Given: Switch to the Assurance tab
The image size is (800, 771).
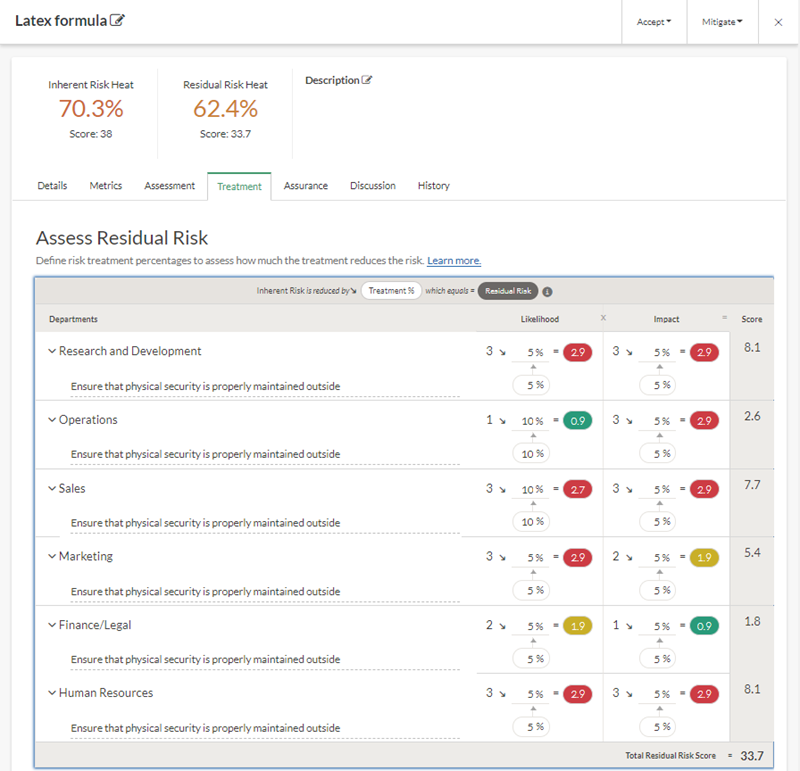Looking at the screenshot, I should [305, 186].
